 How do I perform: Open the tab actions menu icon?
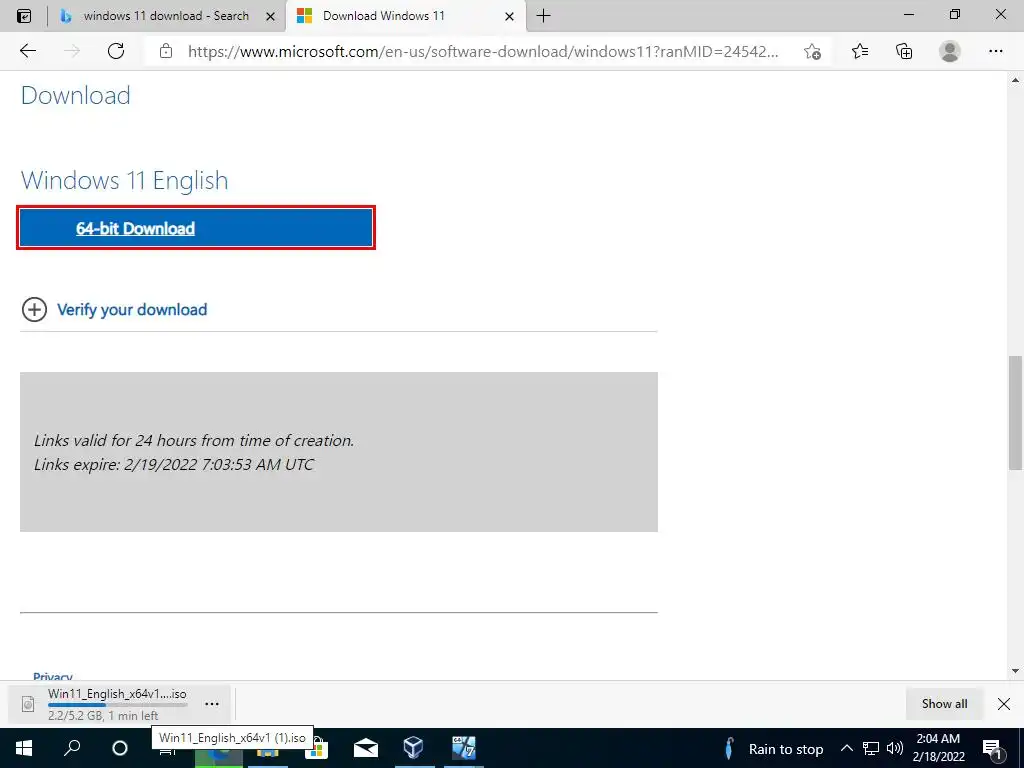pyautogui.click(x=24, y=16)
